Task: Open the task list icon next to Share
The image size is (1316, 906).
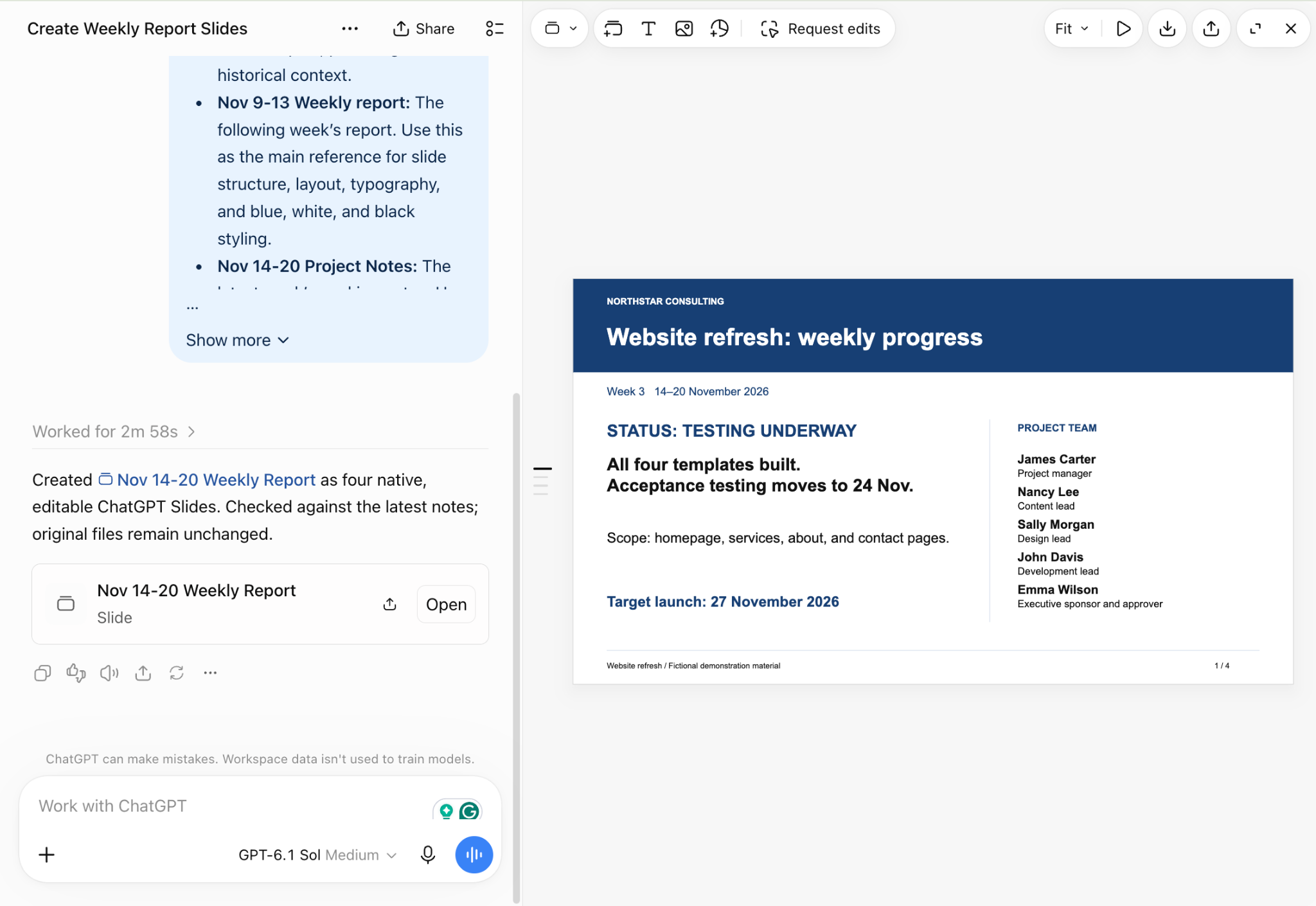Action: coord(494,28)
